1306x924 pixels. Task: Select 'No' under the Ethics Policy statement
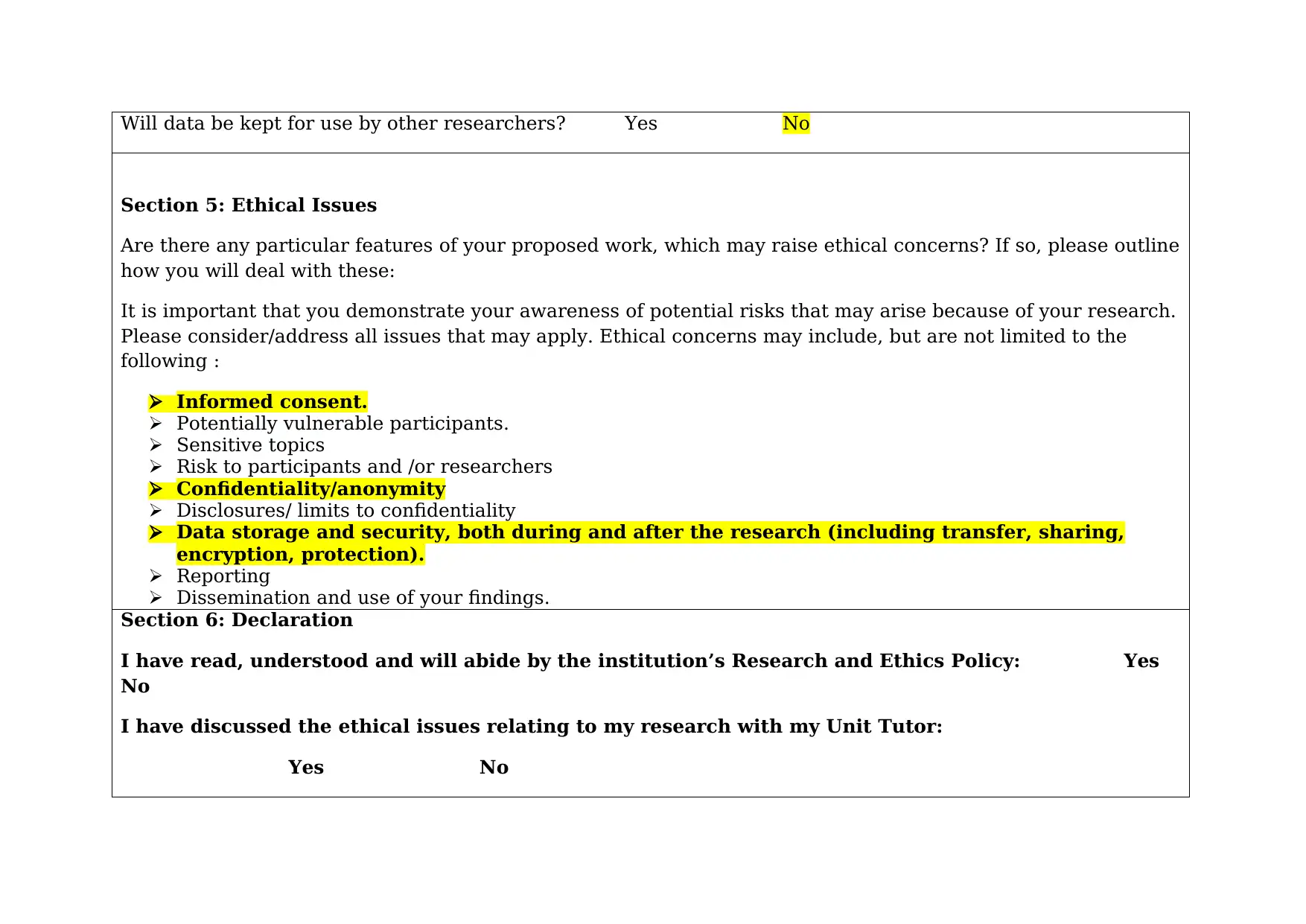pos(136,686)
